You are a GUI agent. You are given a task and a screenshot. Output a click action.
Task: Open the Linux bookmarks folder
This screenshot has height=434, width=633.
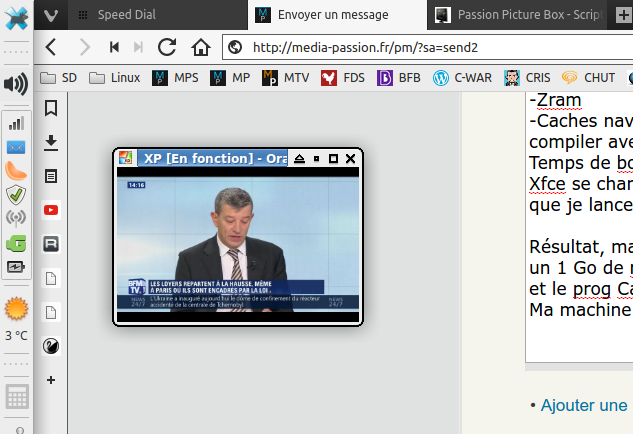tap(114, 77)
